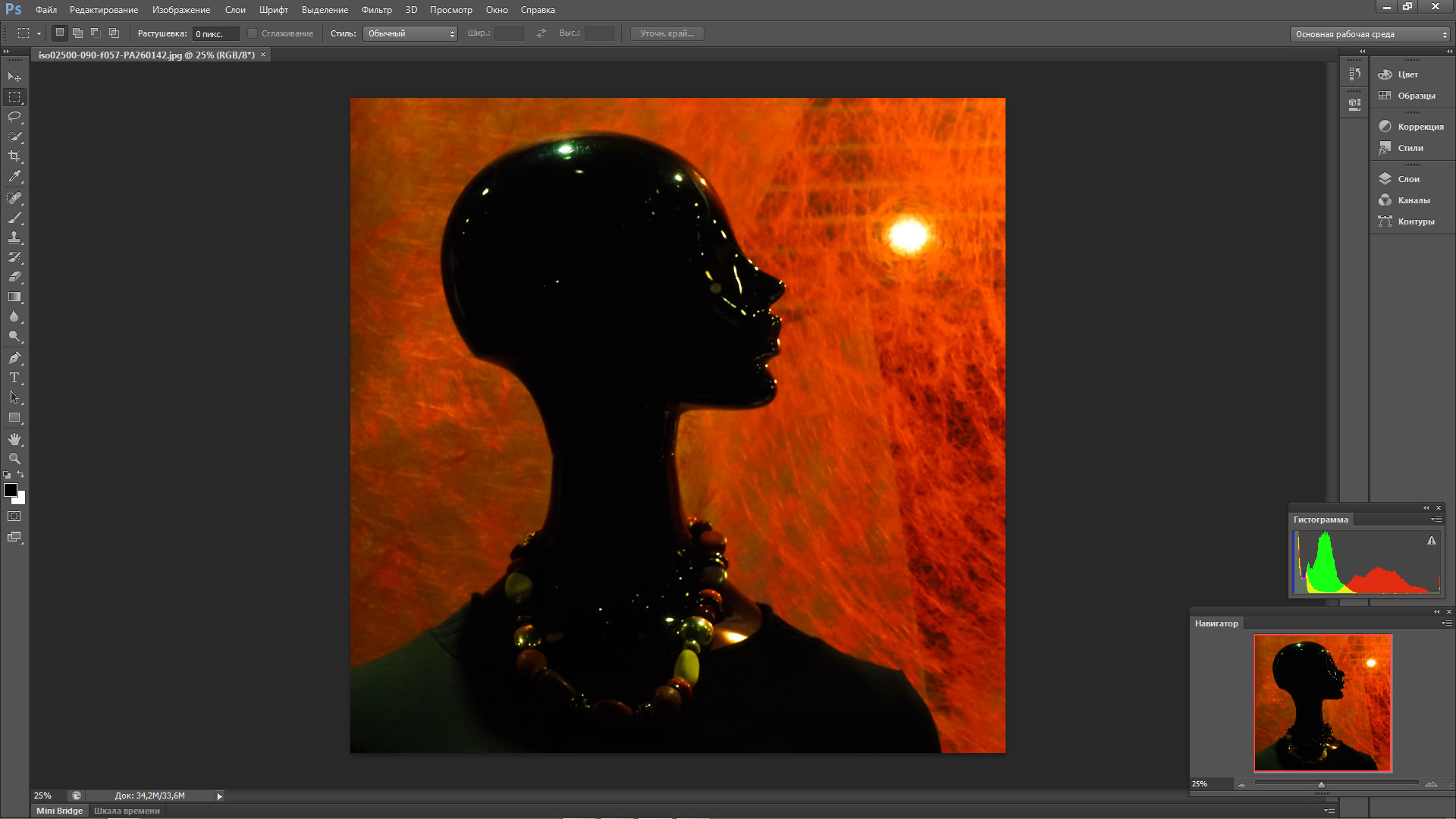Click the foreground color swatch
This screenshot has width=1456, height=819.
click(11, 490)
